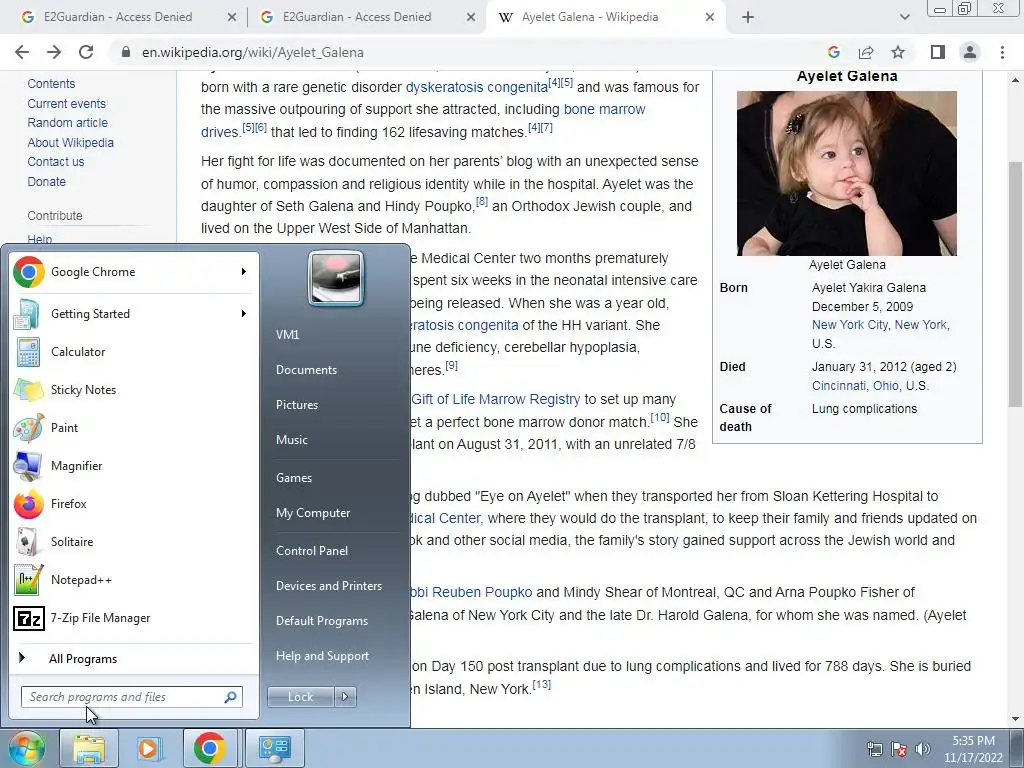Click the Lock button

click(300, 697)
